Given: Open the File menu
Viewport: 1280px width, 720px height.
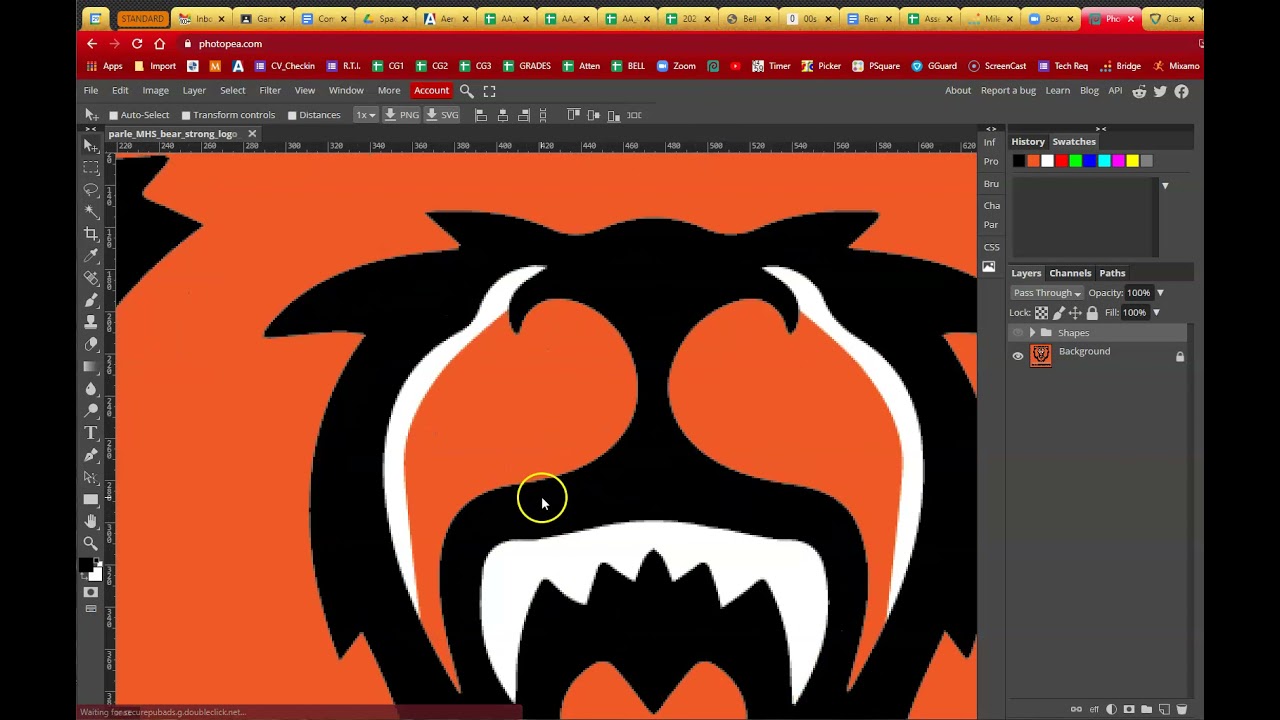Looking at the screenshot, I should 91,91.
